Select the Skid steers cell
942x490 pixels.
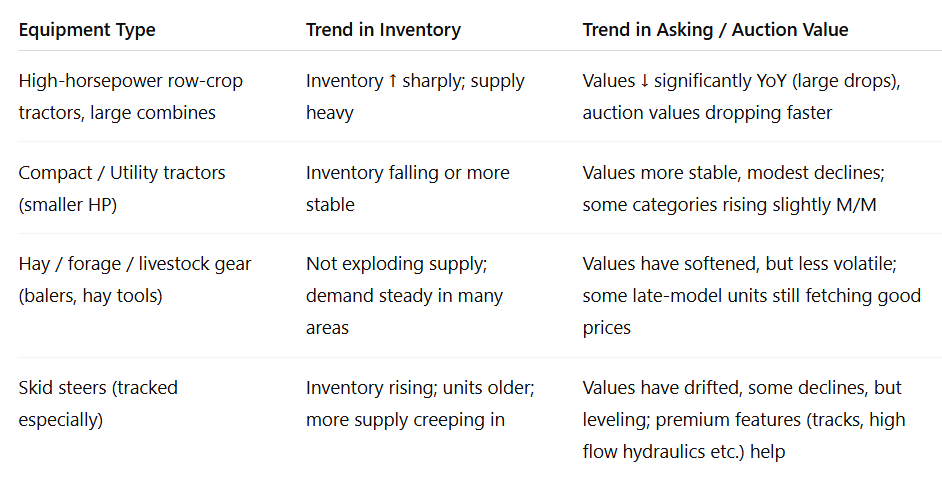coord(97,403)
